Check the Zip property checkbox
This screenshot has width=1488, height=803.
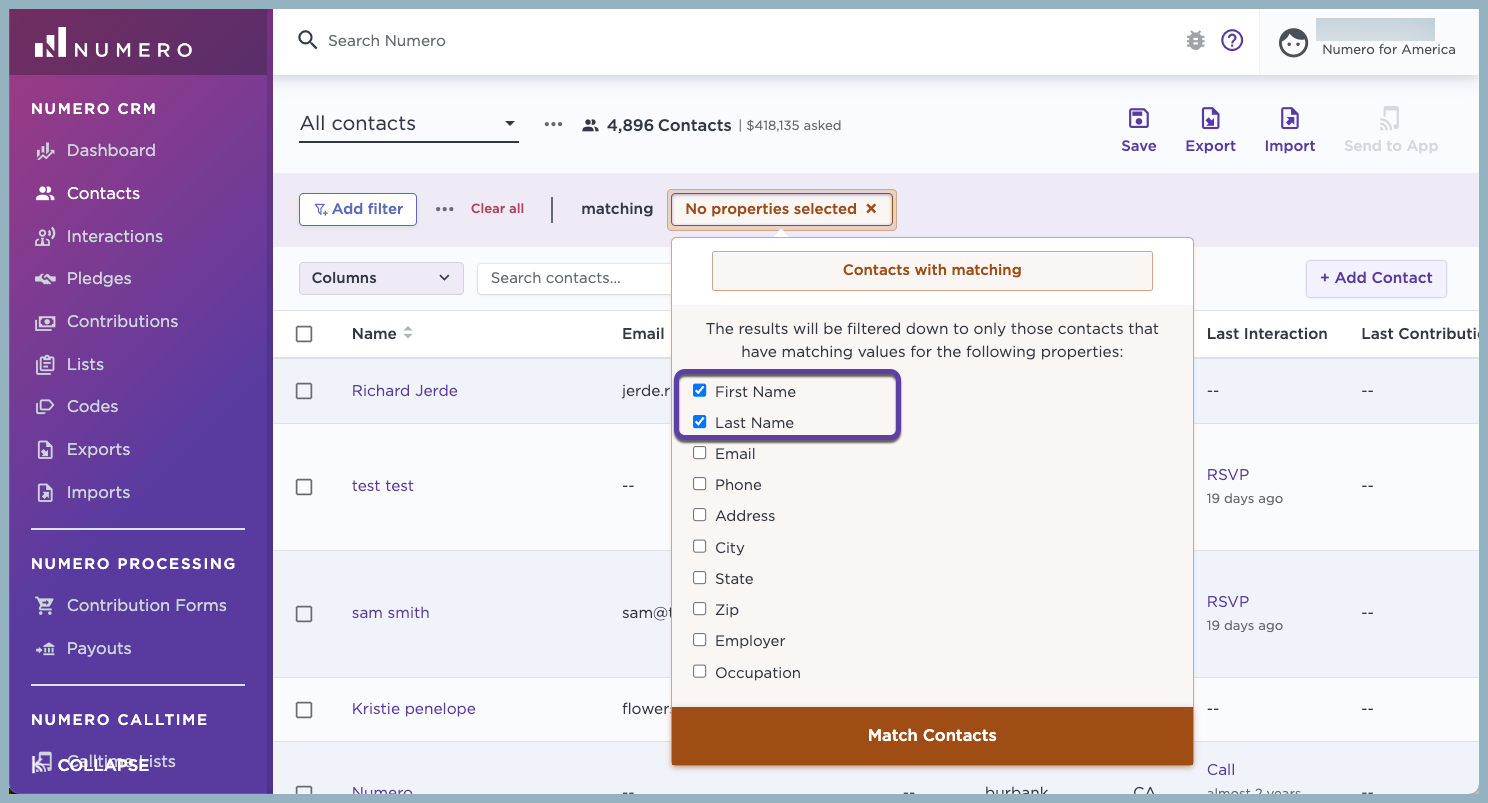click(x=700, y=609)
